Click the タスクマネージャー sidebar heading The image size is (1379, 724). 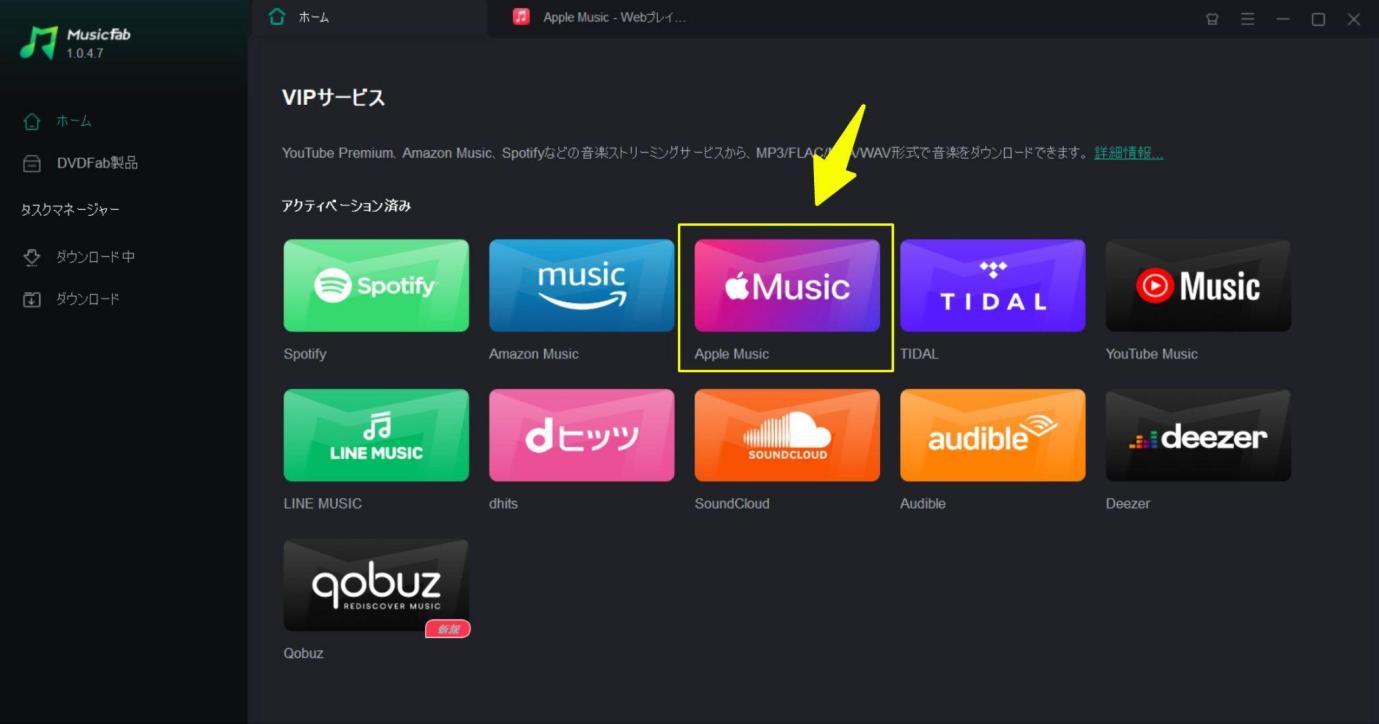(x=70, y=210)
